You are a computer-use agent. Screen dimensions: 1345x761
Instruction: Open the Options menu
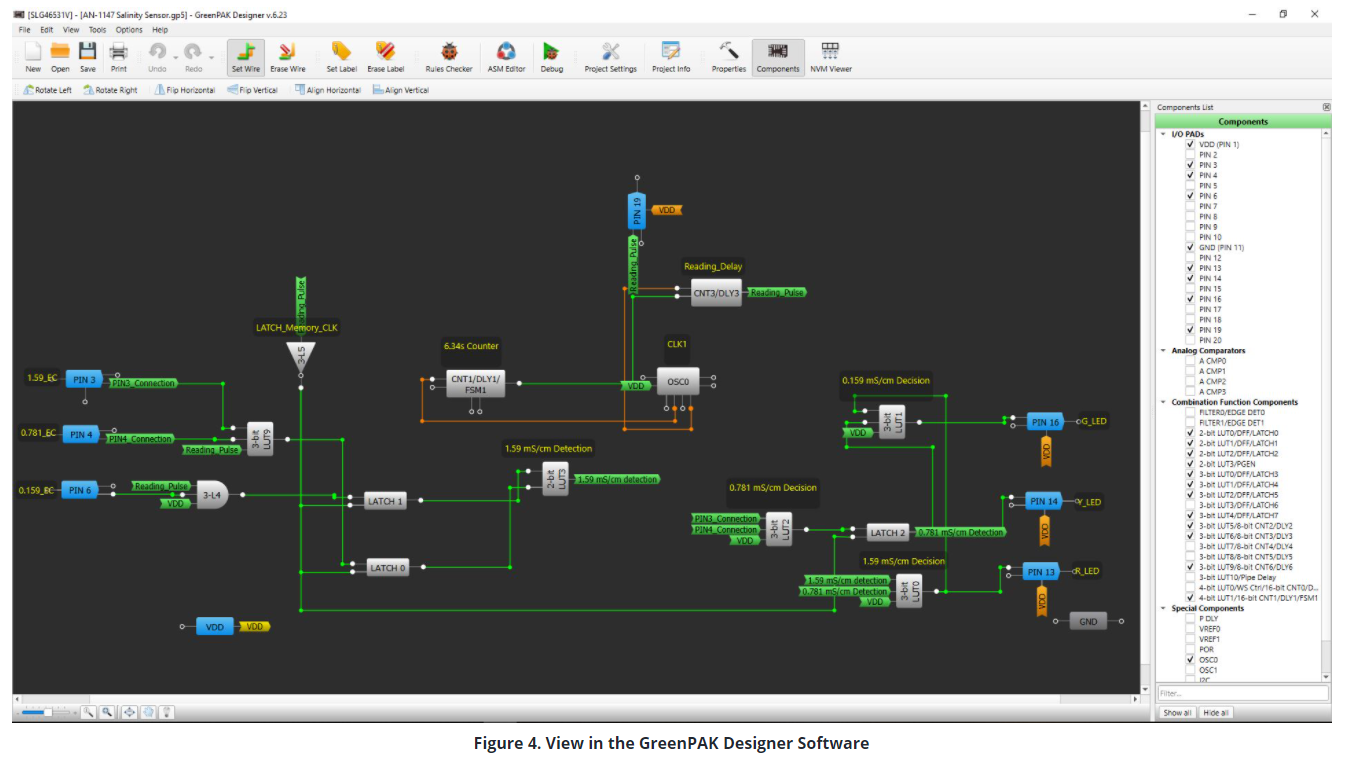(129, 30)
